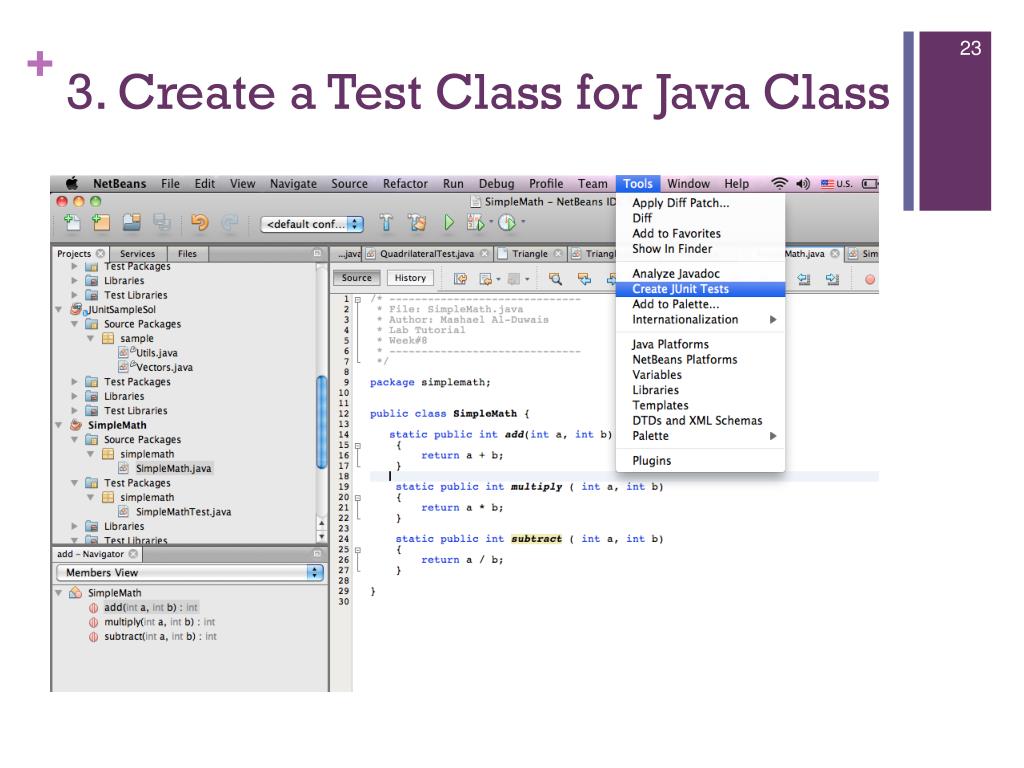Select Vectors.java in project tree
The image size is (1024, 768).
(x=164, y=367)
